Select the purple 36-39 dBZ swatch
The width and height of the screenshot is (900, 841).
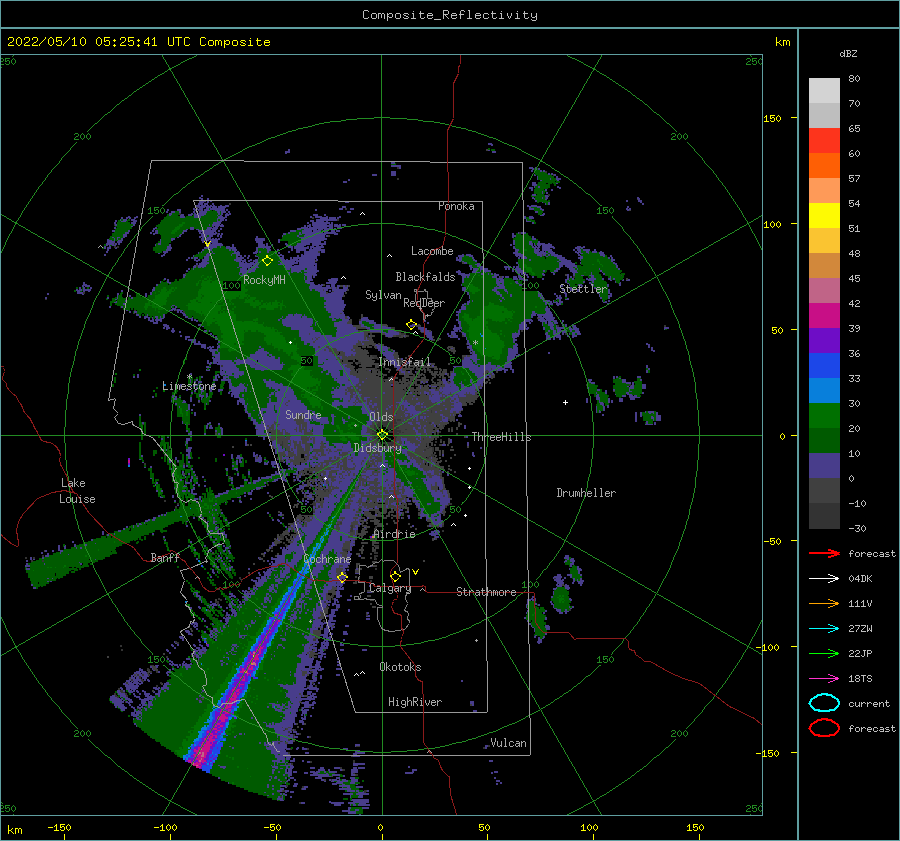(x=824, y=341)
